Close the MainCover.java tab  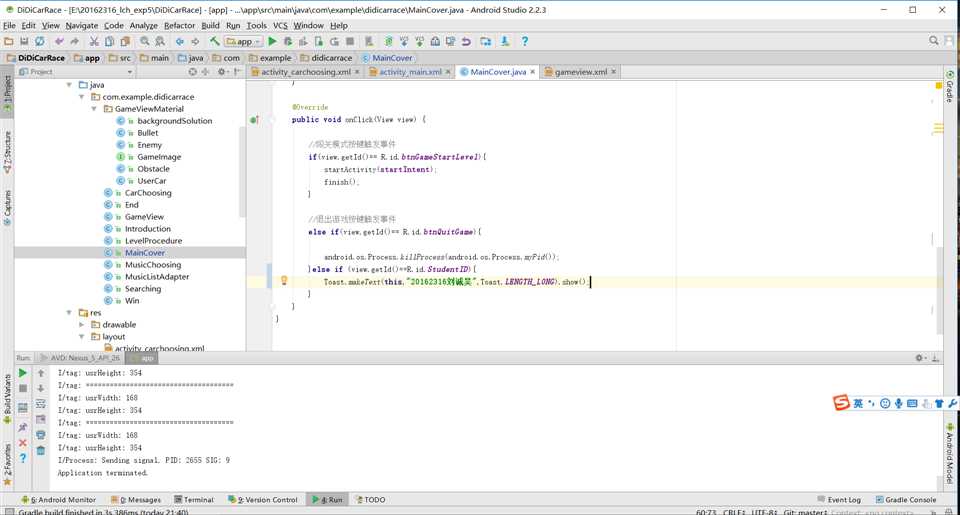point(533,72)
